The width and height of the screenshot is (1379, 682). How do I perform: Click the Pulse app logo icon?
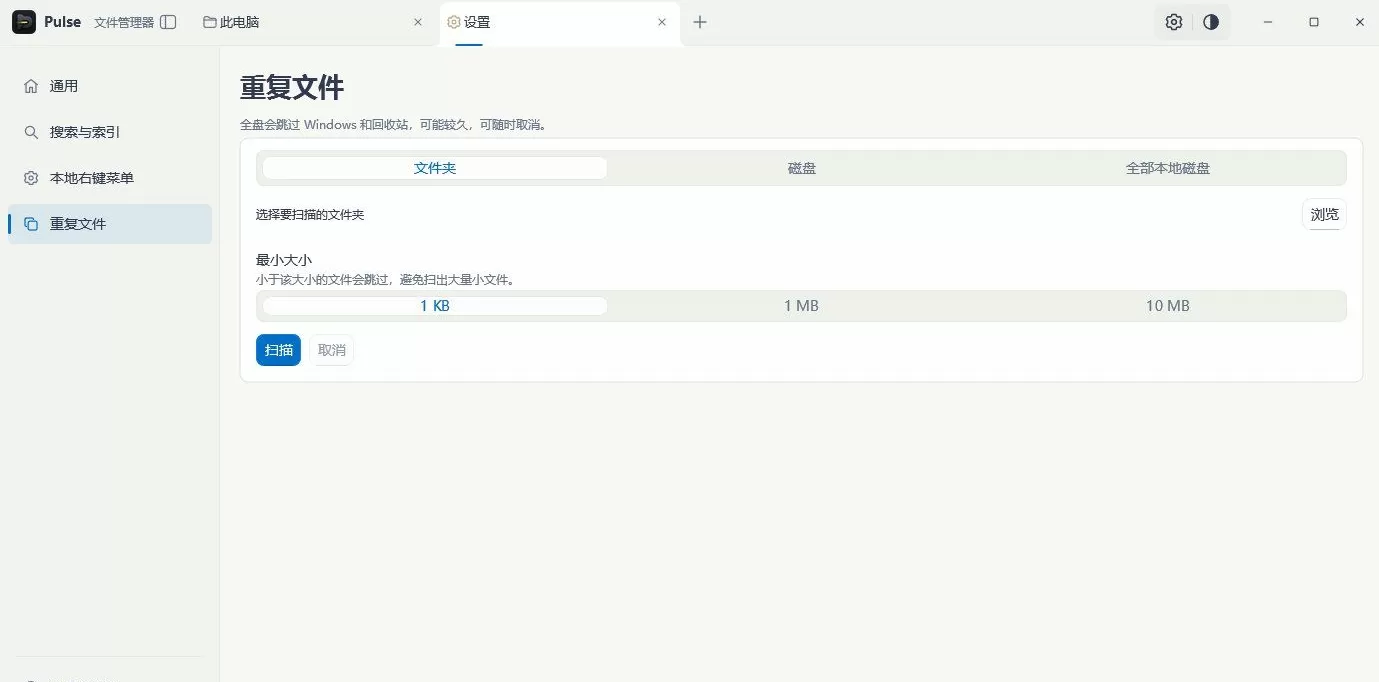(24, 22)
